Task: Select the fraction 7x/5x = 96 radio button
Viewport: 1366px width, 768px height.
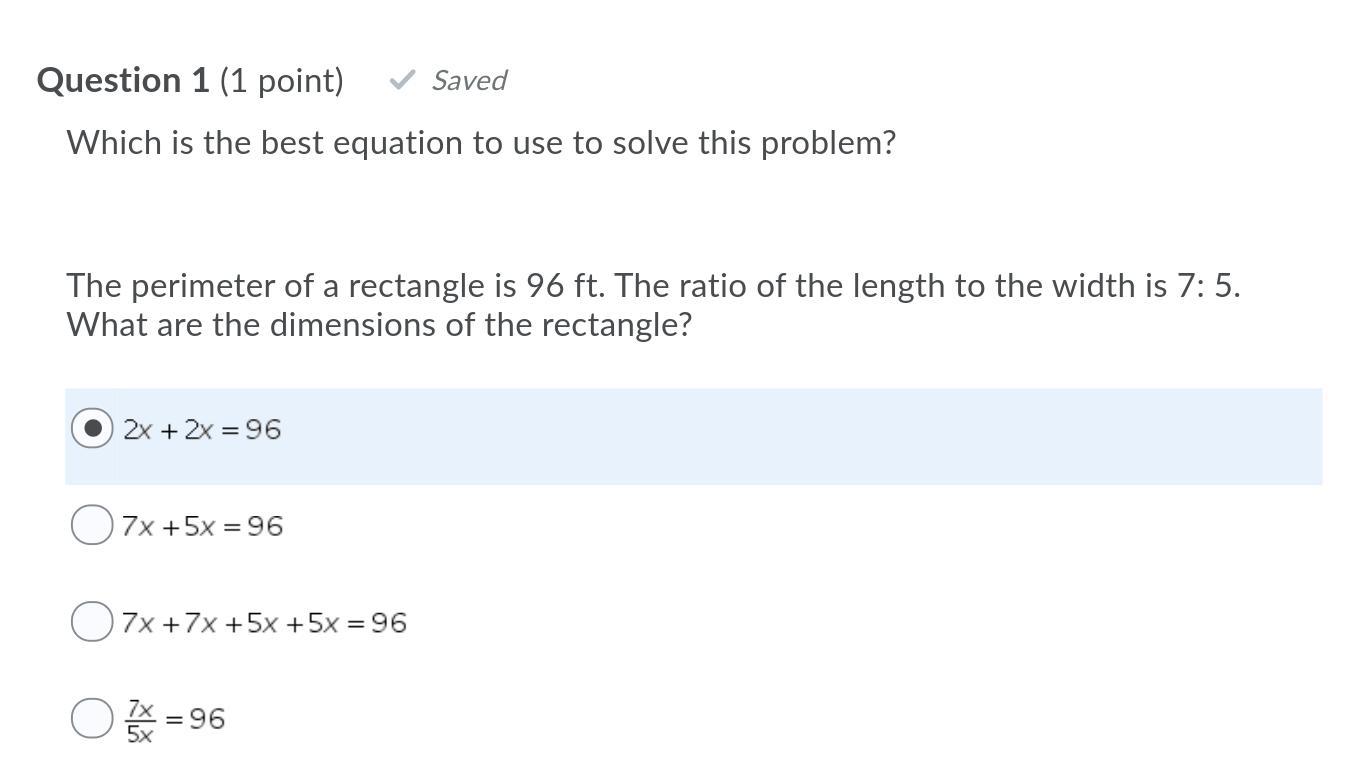Action: (x=92, y=718)
